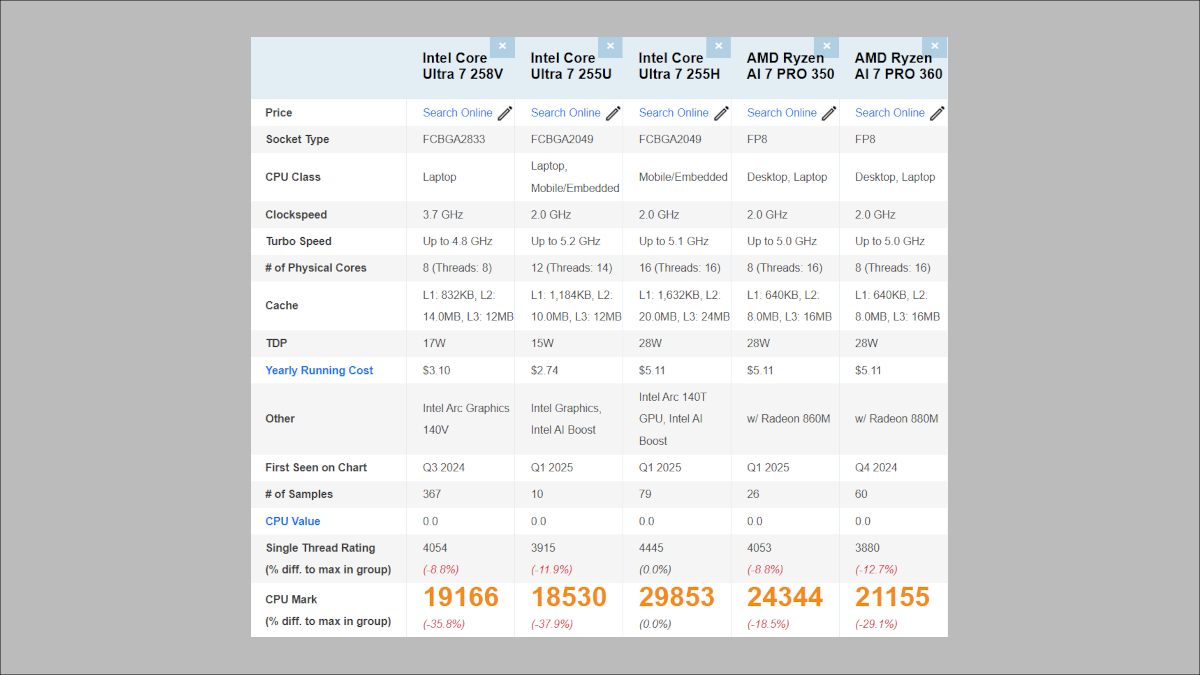Remove AMD Ryzen AI 7 PRO 360 column
Viewport: 1200px width, 675px height.
934,46
